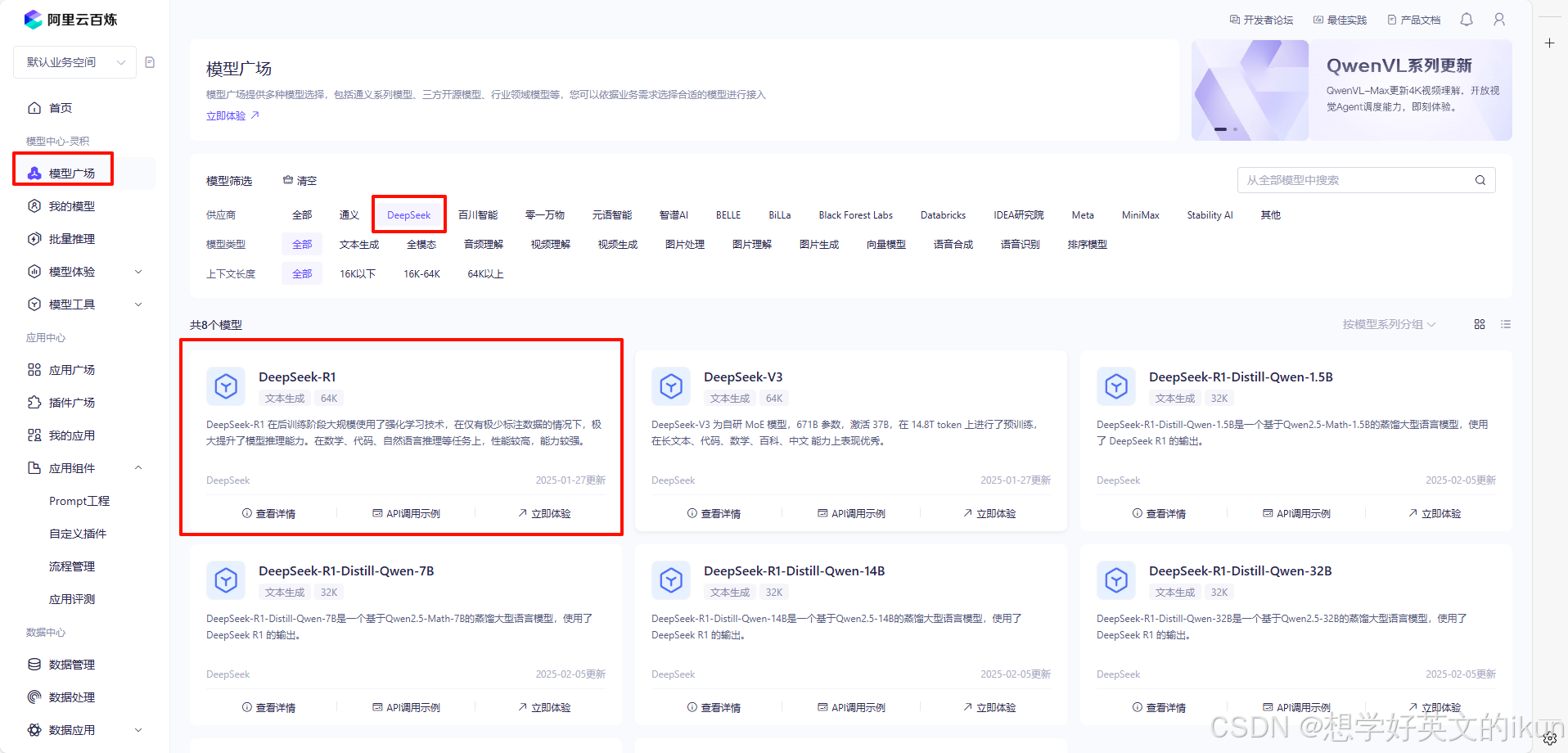The height and width of the screenshot is (753, 1568).
Task: Open the 按模型系列分组 grouping dropdown
Action: click(x=1389, y=324)
